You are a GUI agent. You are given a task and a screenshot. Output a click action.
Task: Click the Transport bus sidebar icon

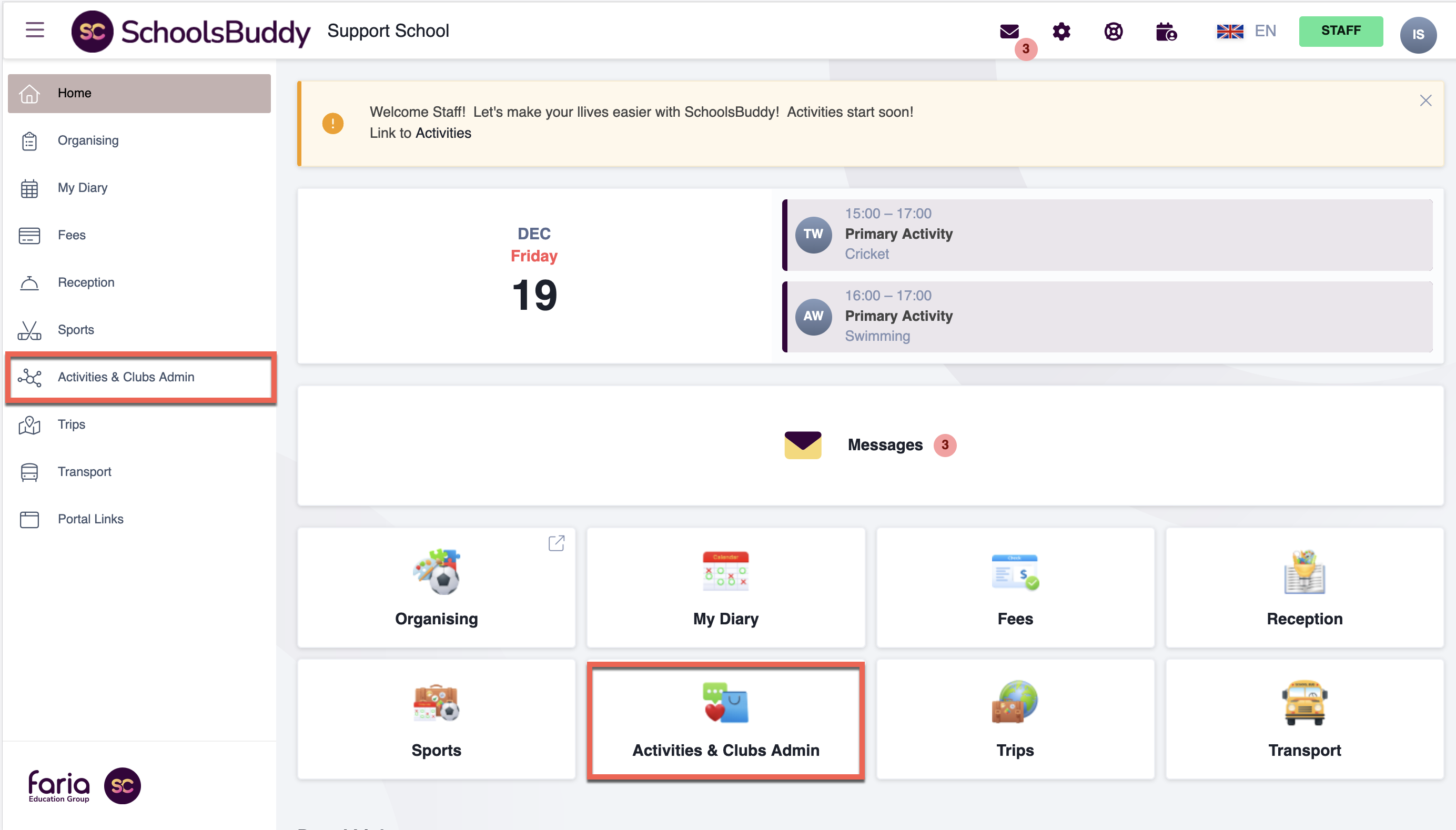point(29,472)
